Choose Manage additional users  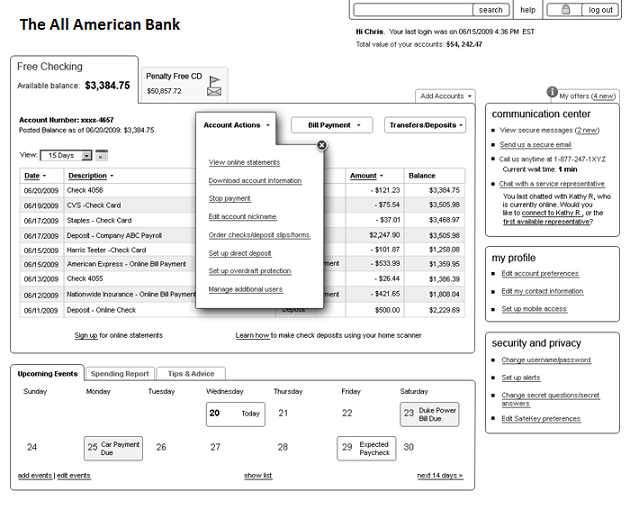(245, 289)
